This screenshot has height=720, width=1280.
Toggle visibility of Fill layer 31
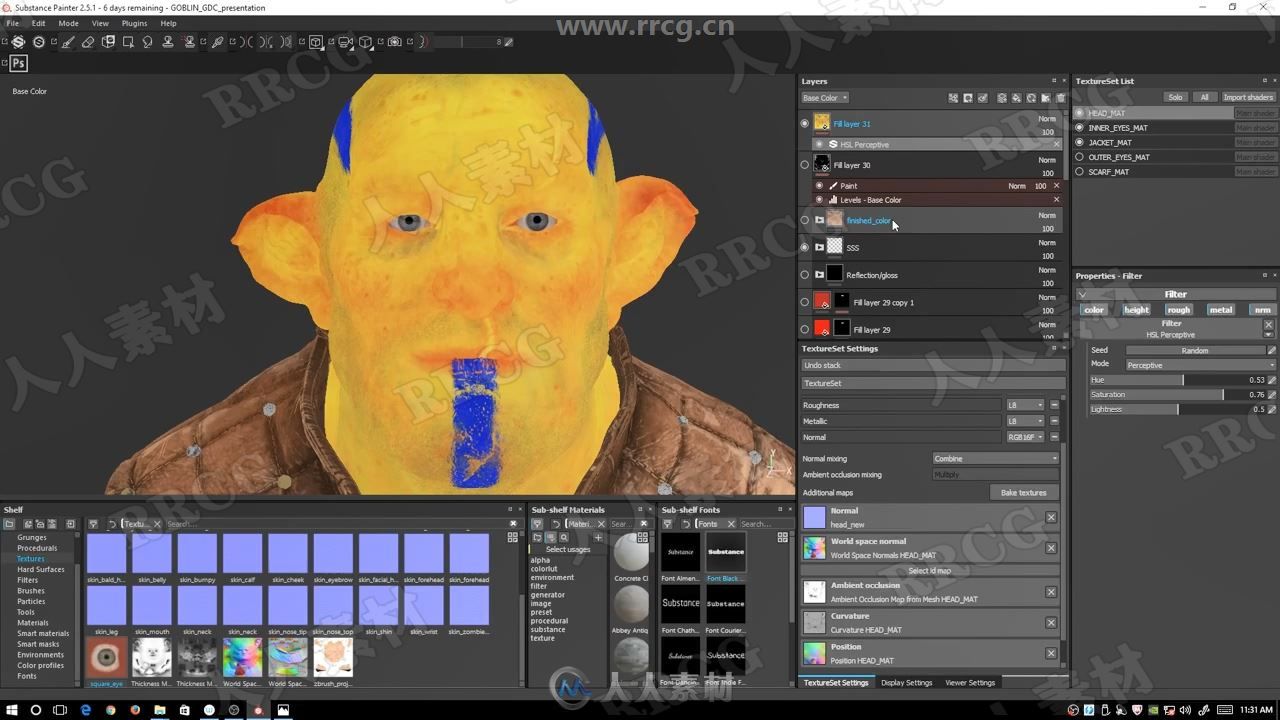pyautogui.click(x=805, y=124)
